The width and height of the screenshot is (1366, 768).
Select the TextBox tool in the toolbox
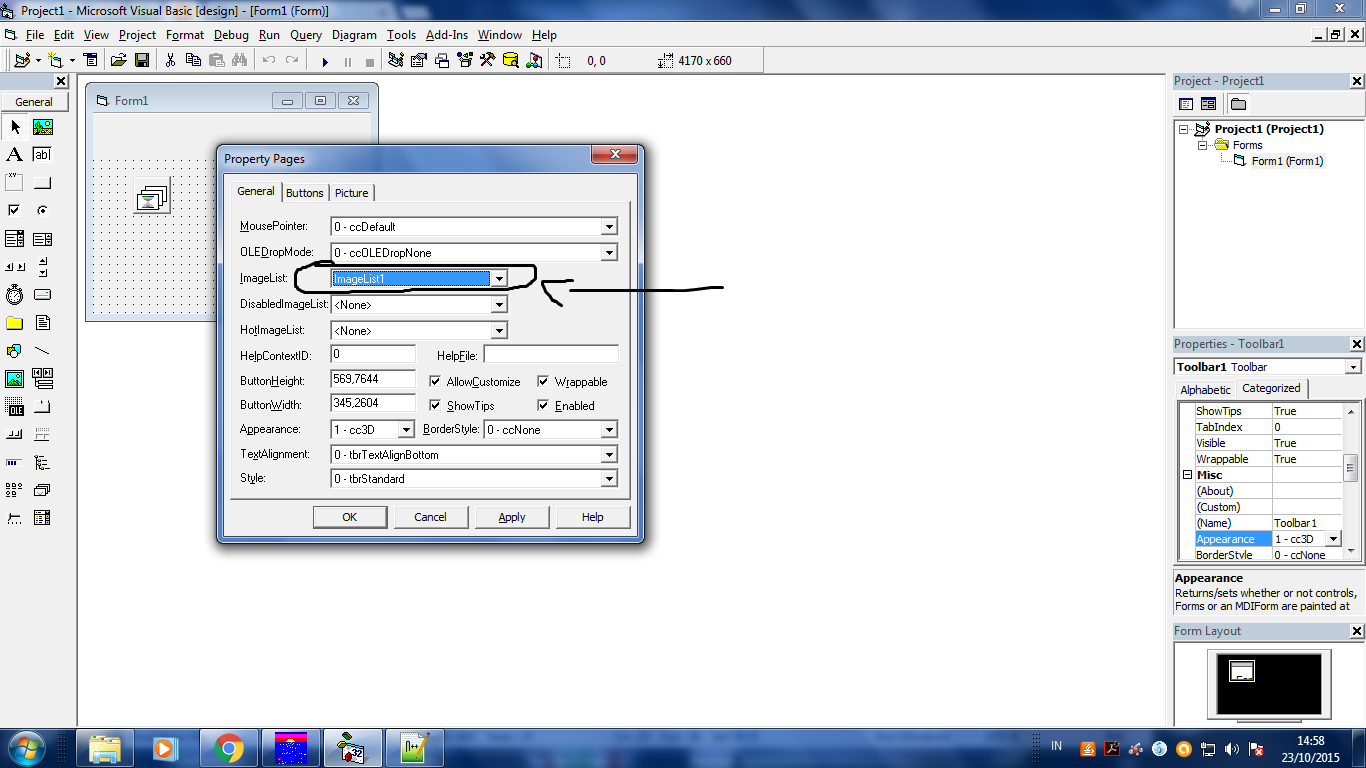(42, 154)
